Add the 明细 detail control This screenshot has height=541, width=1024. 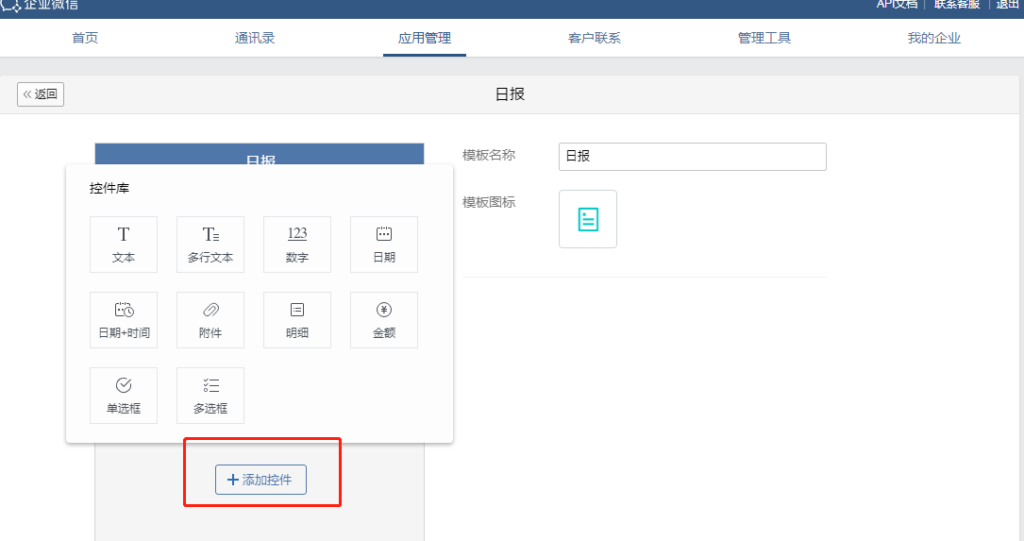pyautogui.click(x=297, y=320)
